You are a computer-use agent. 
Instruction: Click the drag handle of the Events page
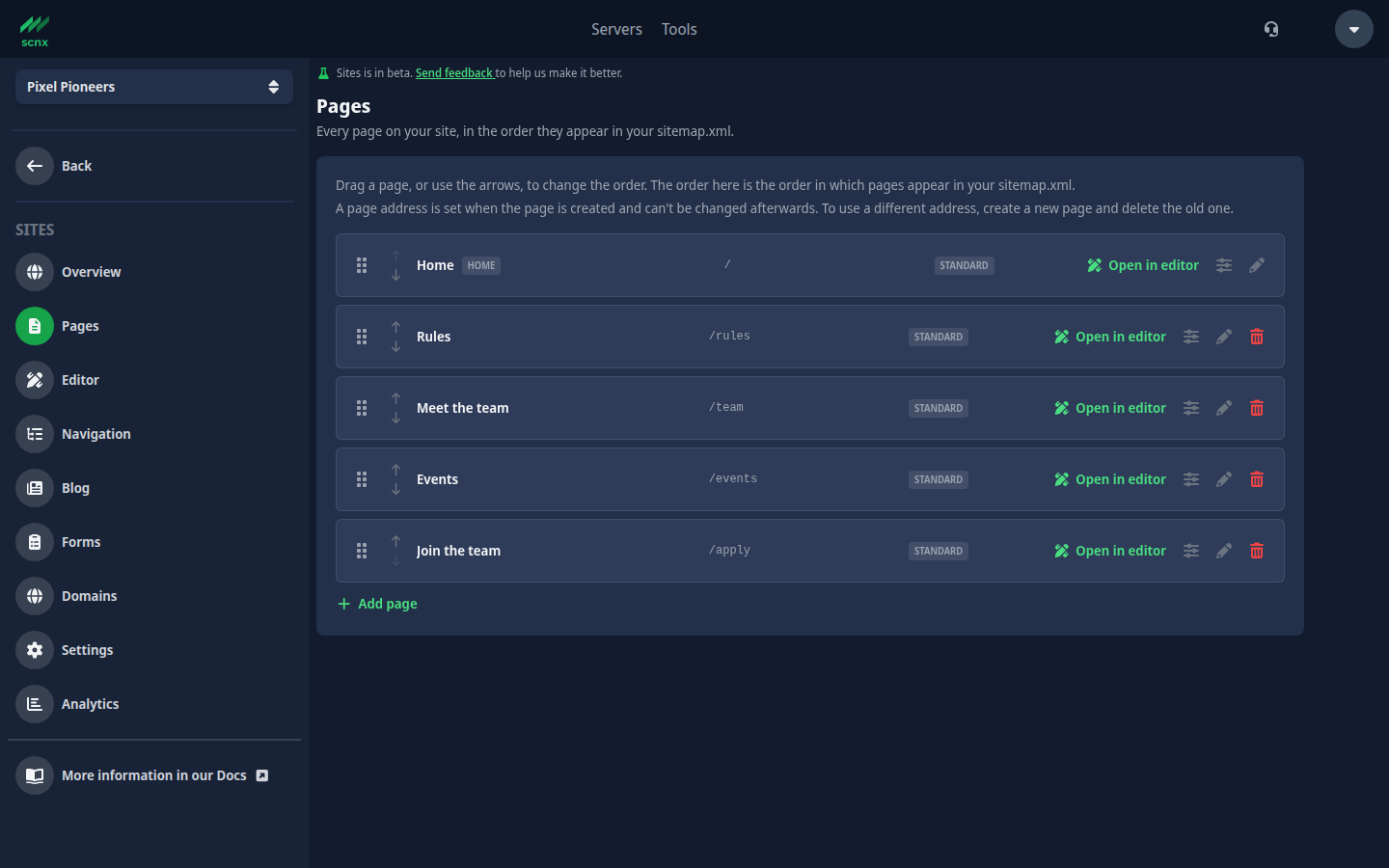(362, 479)
